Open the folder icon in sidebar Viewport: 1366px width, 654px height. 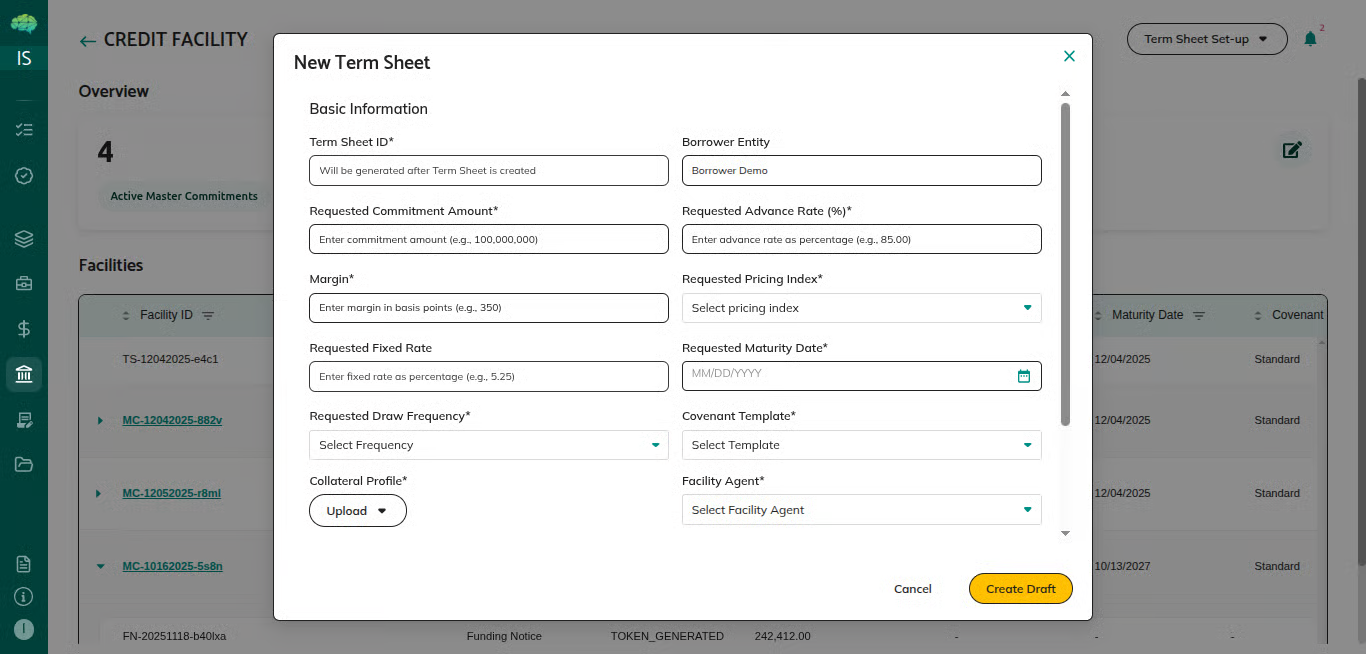pos(24,464)
